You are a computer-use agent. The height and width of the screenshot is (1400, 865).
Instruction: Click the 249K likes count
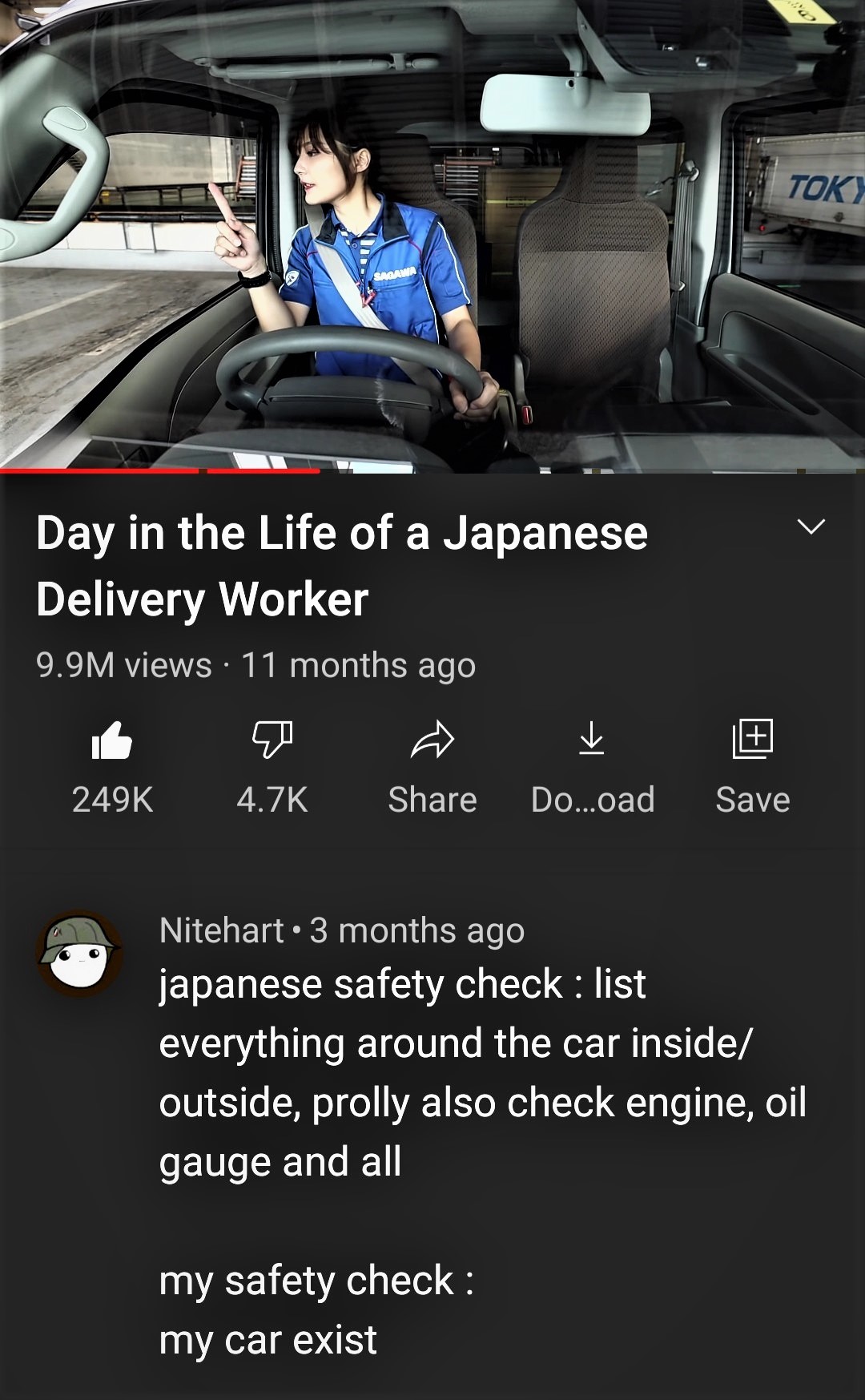click(112, 800)
